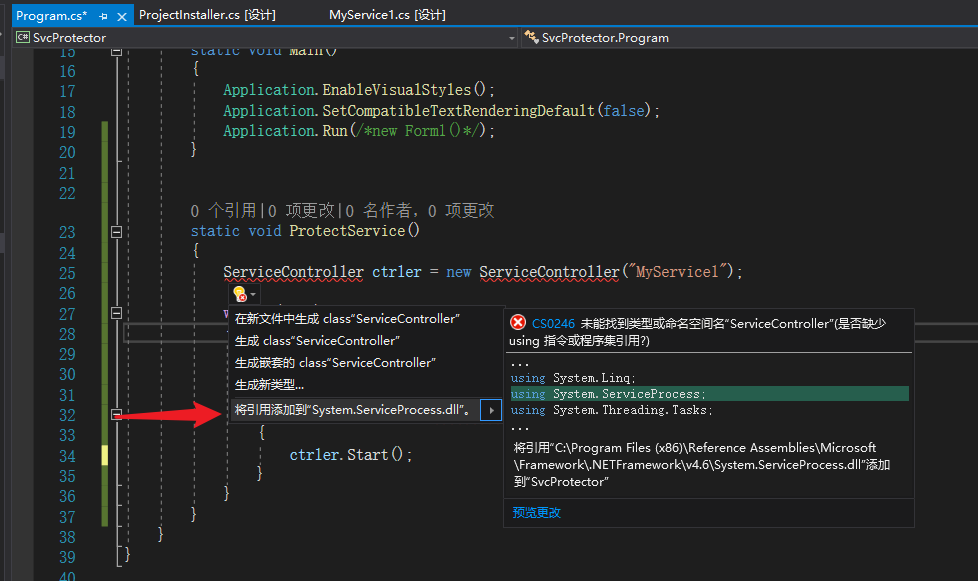Click the C# project icon in SvcProtector dropdown

point(22,37)
